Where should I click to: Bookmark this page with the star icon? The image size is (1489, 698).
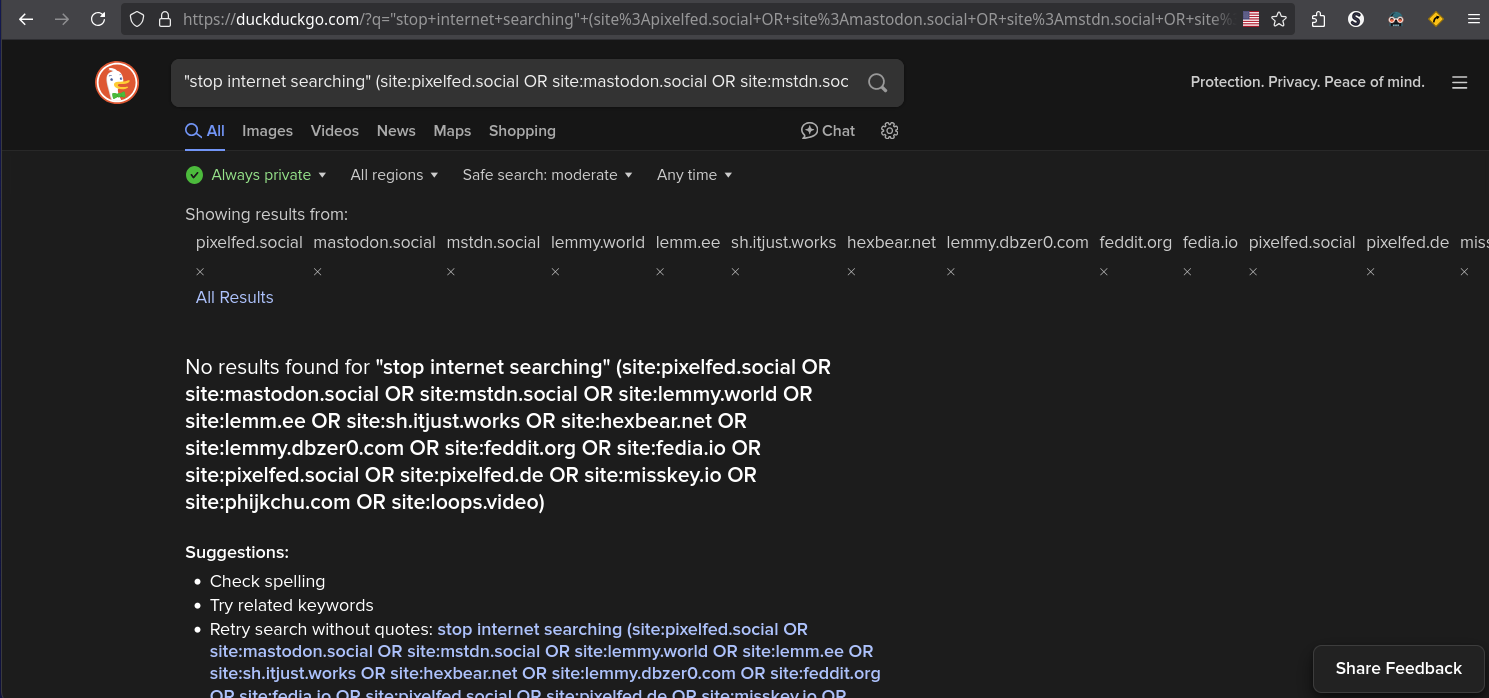click(1279, 19)
